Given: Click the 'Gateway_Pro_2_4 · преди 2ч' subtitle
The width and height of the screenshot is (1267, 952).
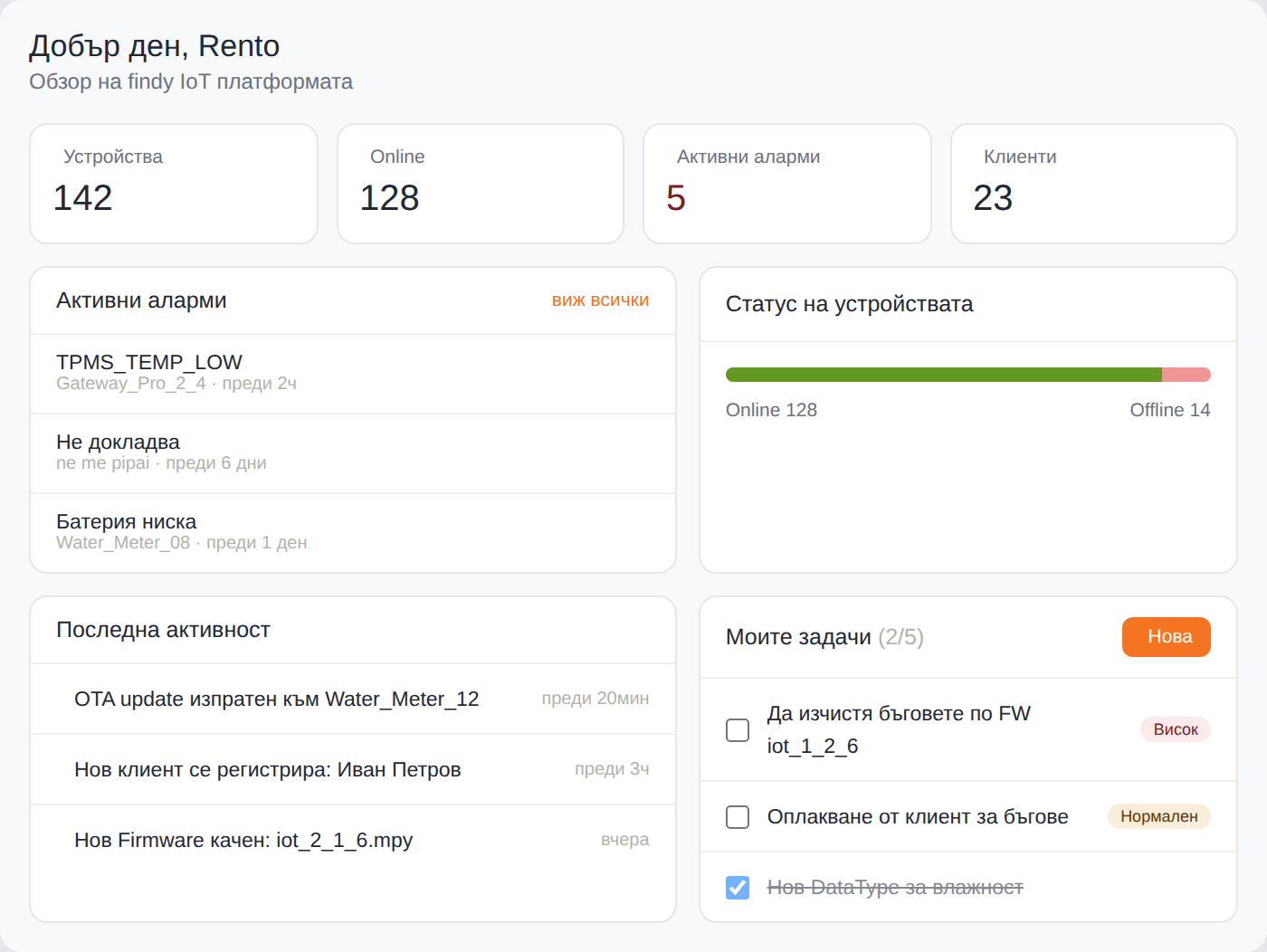Looking at the screenshot, I should coord(176,384).
